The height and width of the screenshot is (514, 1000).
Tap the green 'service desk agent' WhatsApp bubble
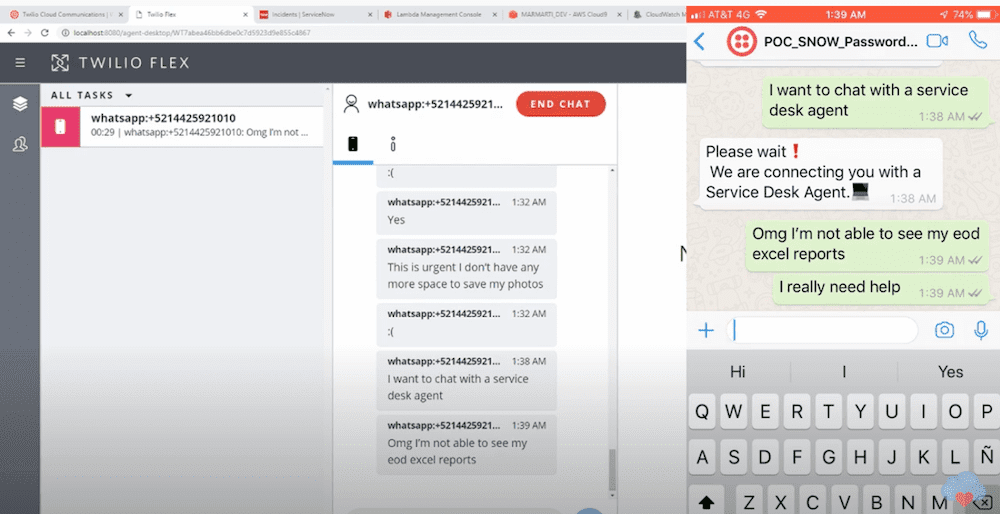pyautogui.click(x=876, y=103)
